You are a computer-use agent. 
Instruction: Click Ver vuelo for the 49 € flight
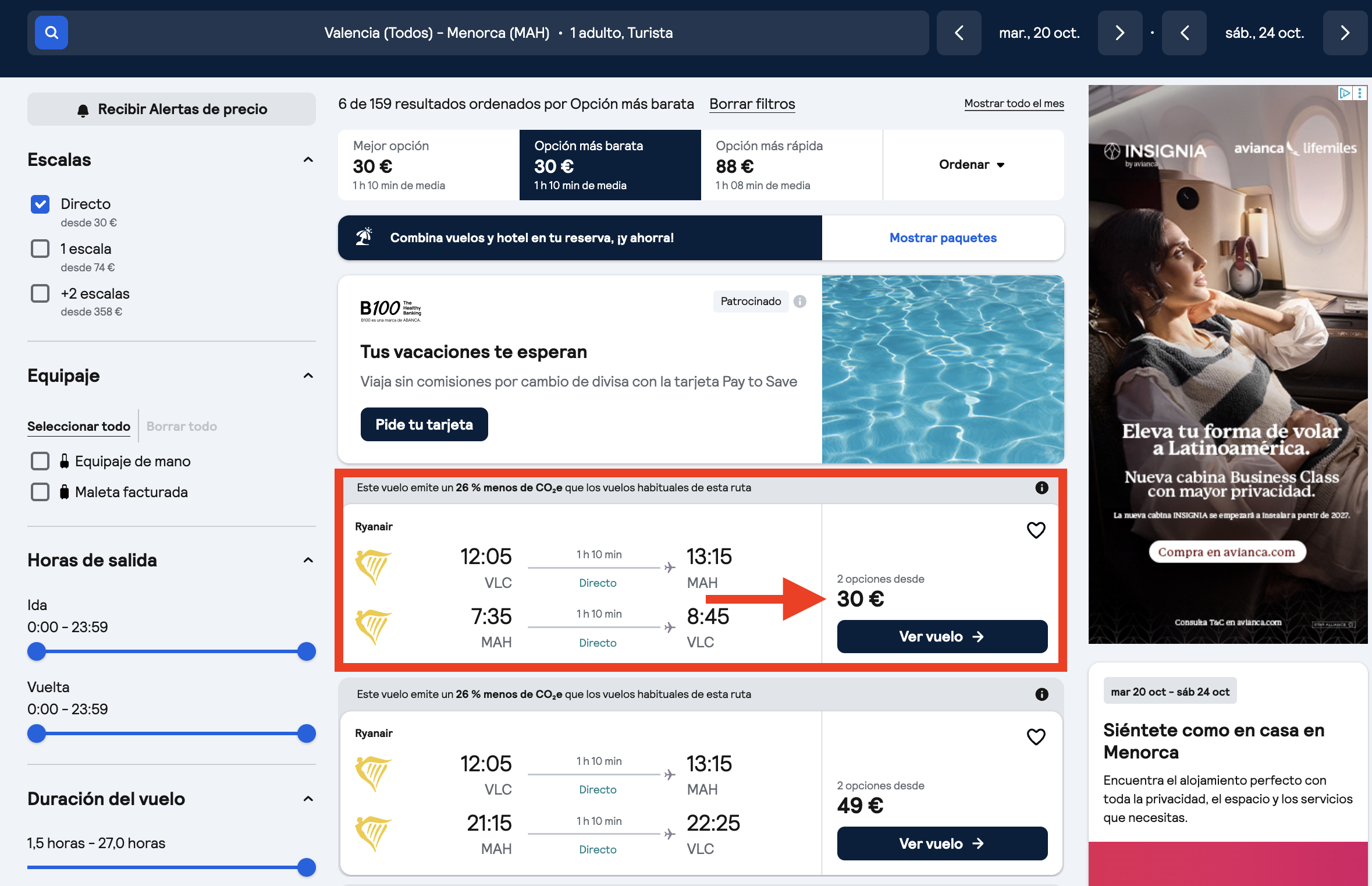point(942,844)
